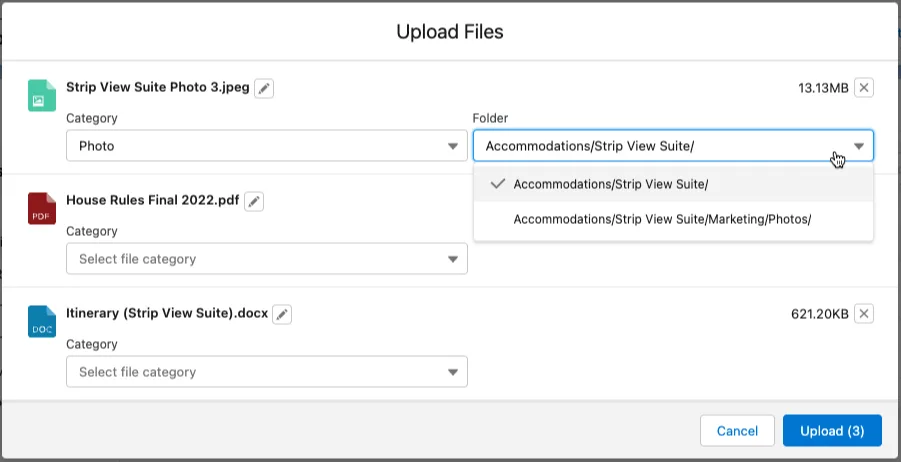This screenshot has width=901, height=462.
Task: Rename House Rules Final 2022.pdf with pencil icon
Action: [255, 202]
